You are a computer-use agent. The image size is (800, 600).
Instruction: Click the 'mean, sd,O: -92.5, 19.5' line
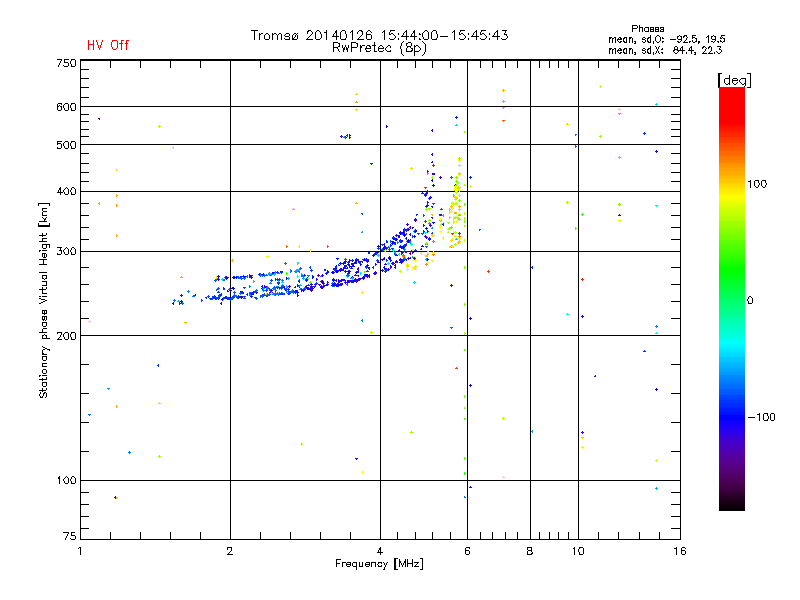[x=666, y=39]
